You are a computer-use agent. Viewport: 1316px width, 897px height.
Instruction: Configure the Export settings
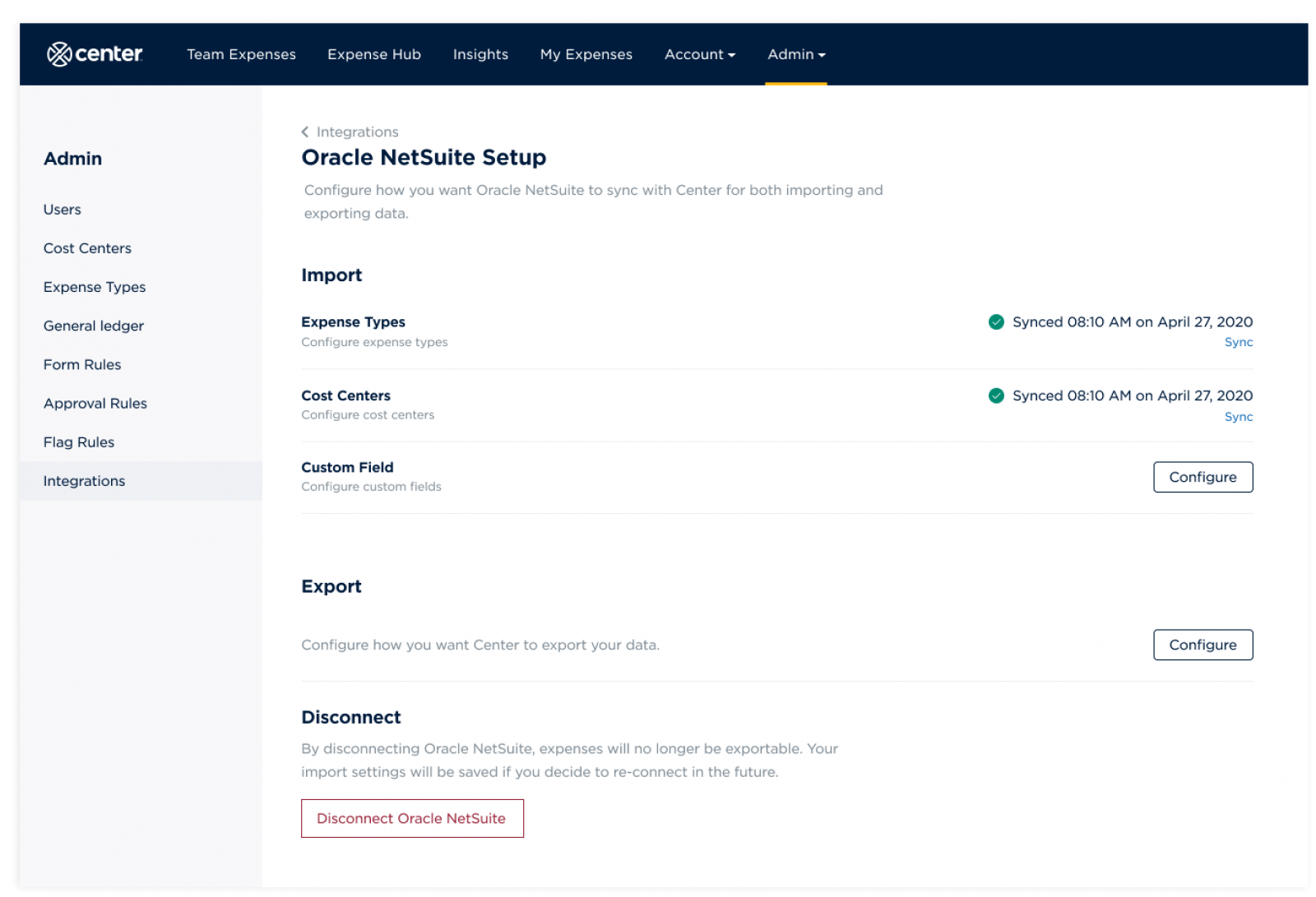pos(1202,645)
